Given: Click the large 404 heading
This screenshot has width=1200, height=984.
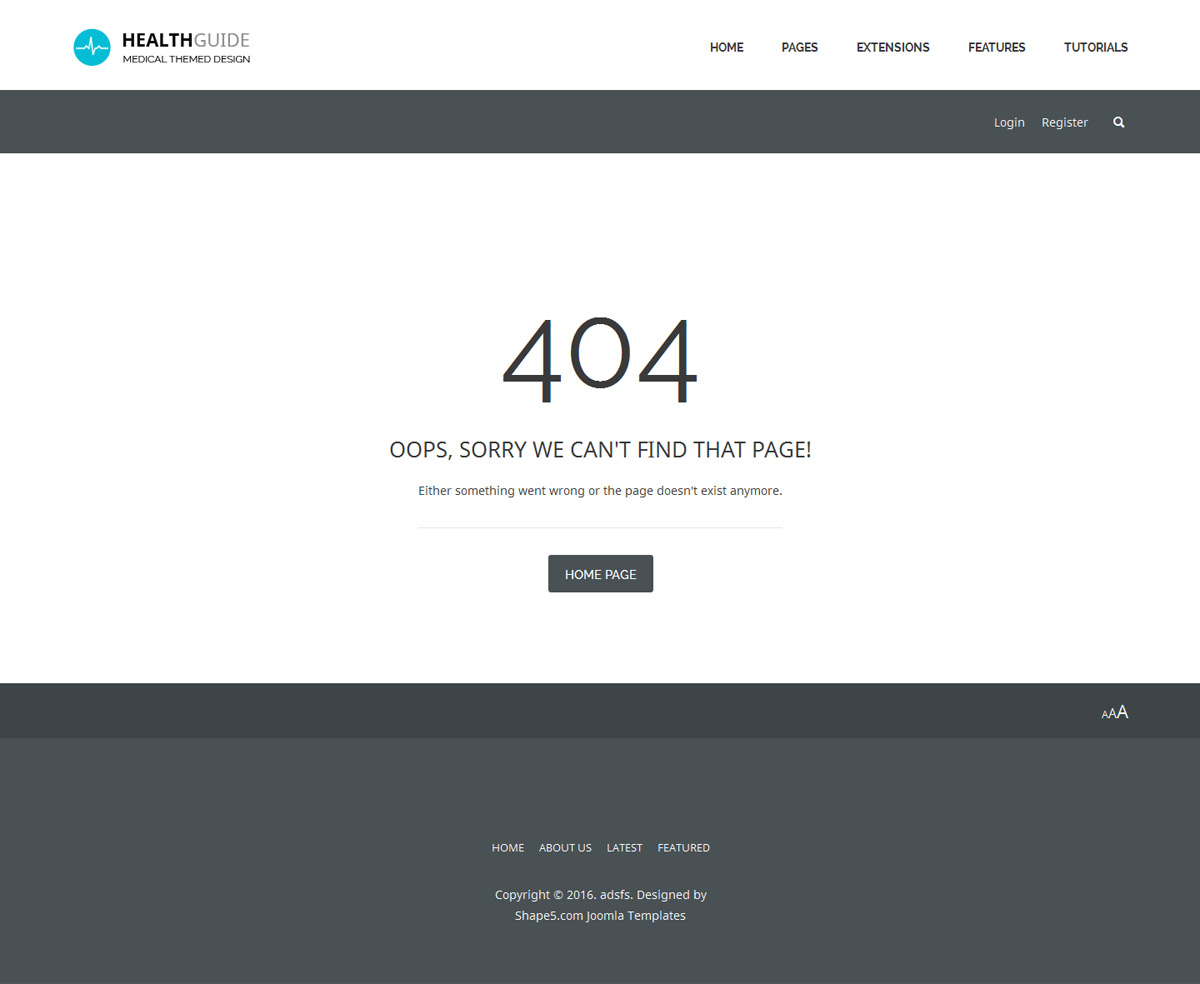Looking at the screenshot, I should coord(599,360).
